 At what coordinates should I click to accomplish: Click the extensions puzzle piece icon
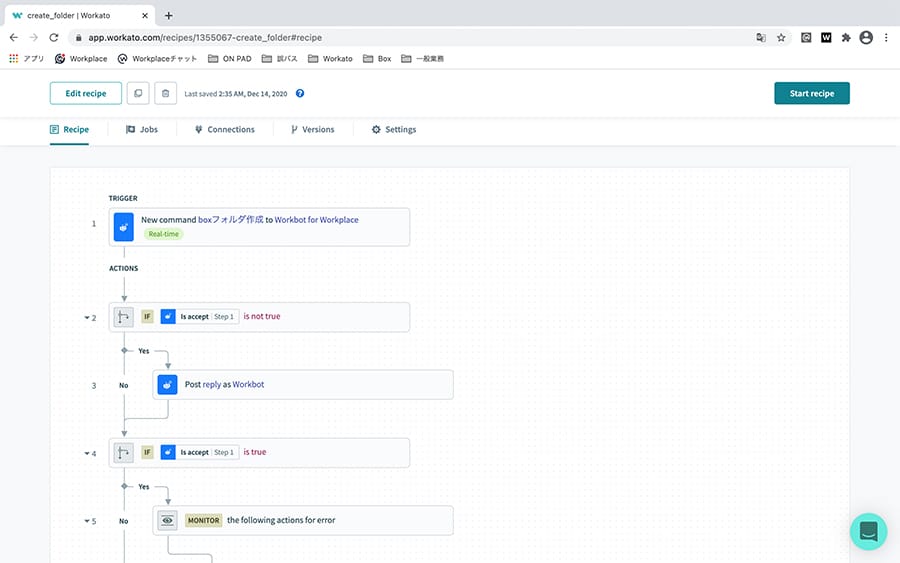pyautogui.click(x=846, y=37)
